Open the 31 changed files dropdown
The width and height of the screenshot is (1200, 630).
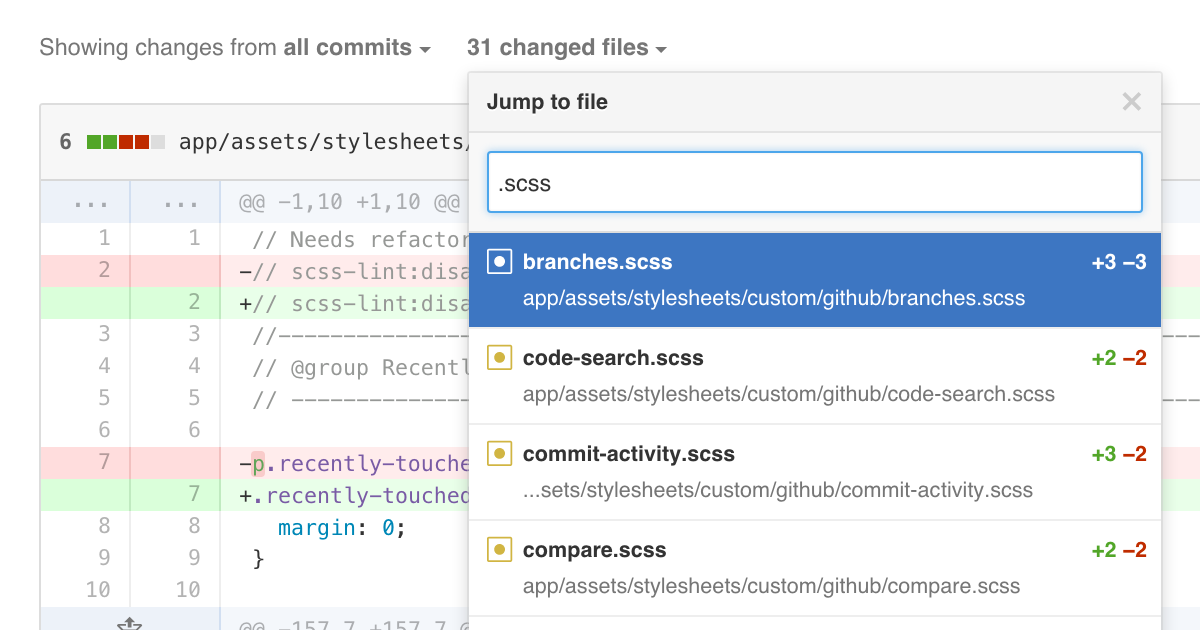(x=567, y=47)
